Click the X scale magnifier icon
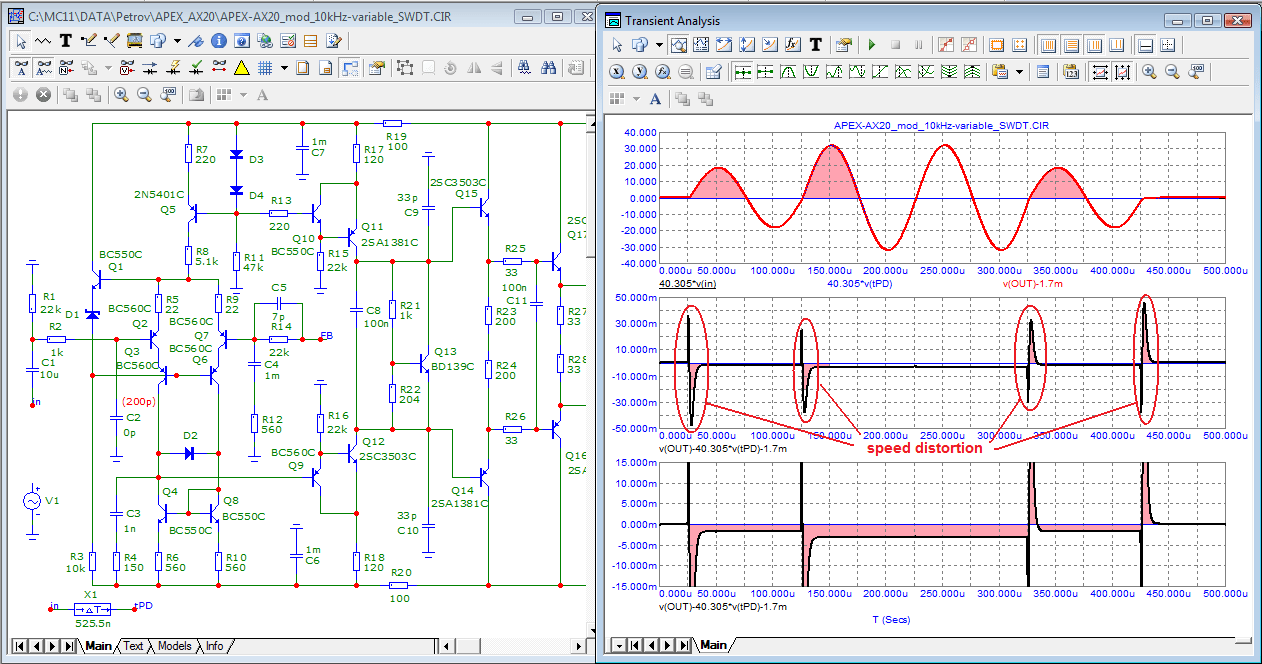 click(617, 72)
